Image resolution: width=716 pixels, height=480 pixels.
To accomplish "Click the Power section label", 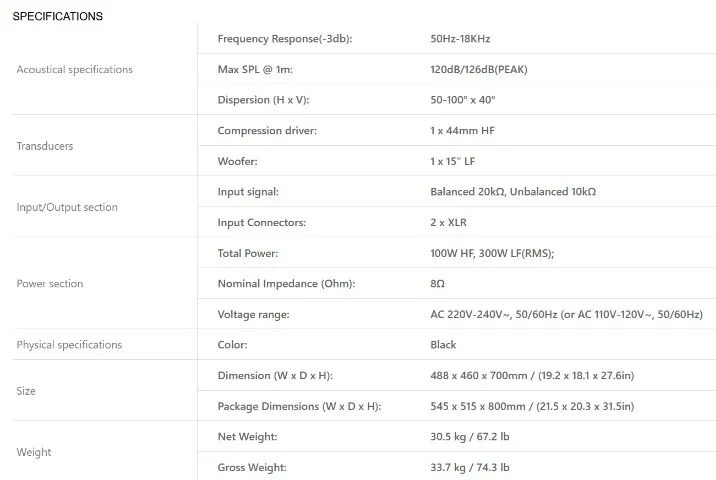I will (50, 284).
